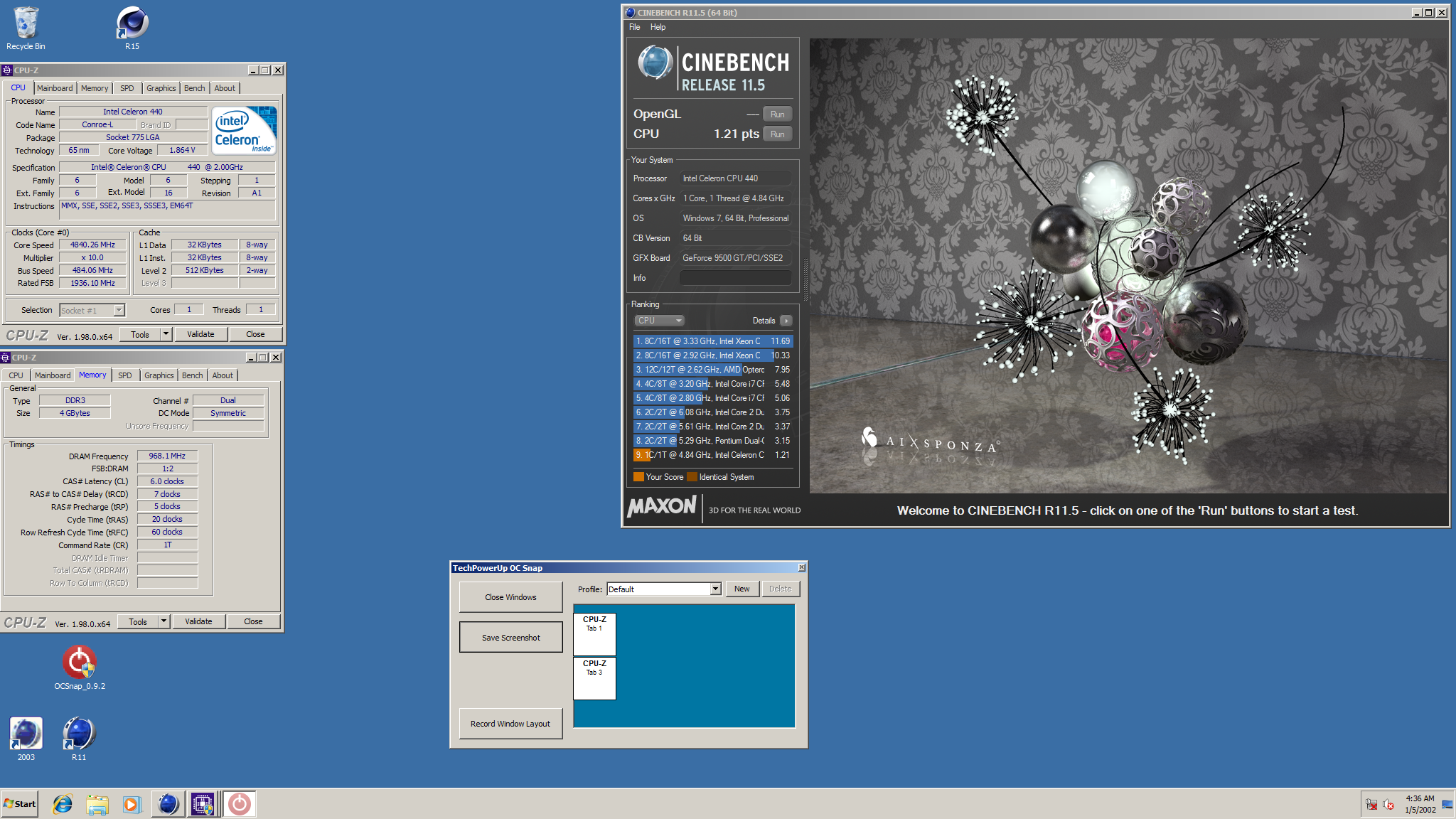Click the Details arrow icon in Ranking
Screen dimensions: 1456x819
(786, 321)
